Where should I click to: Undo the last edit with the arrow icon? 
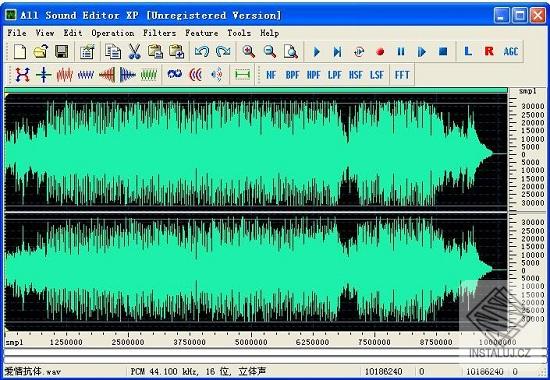point(202,52)
